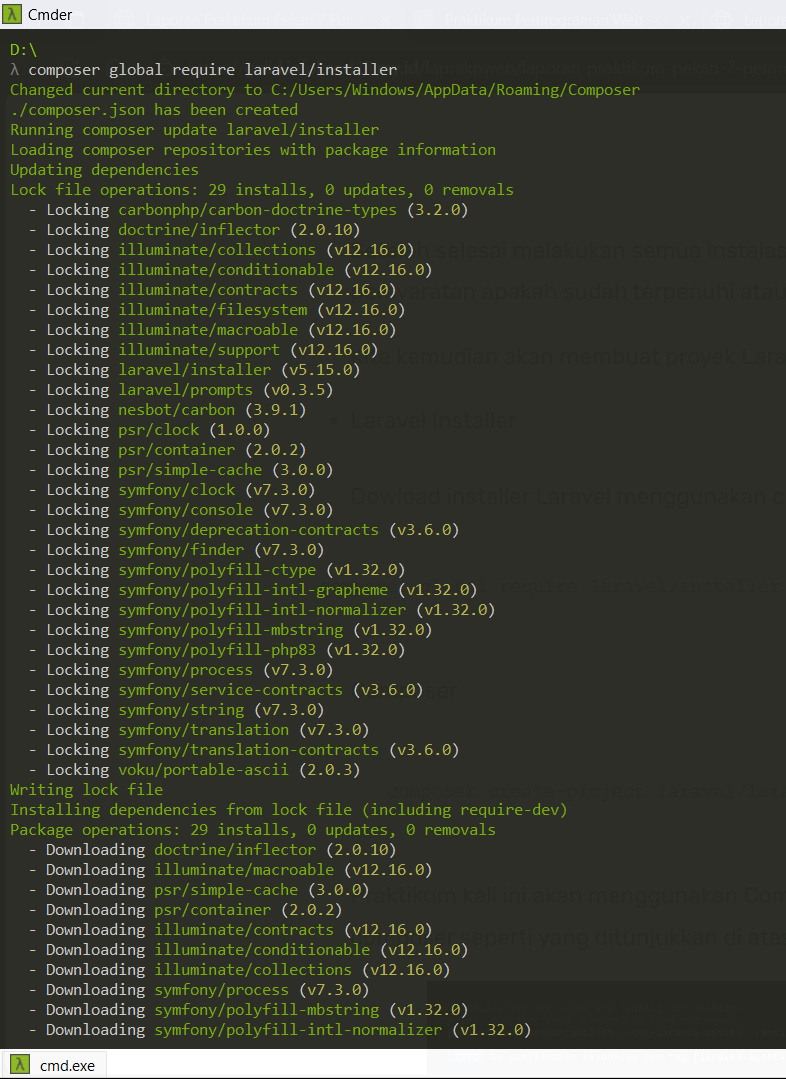Click the 'Package operations' summary line
The width and height of the screenshot is (786, 1079).
coord(253,830)
